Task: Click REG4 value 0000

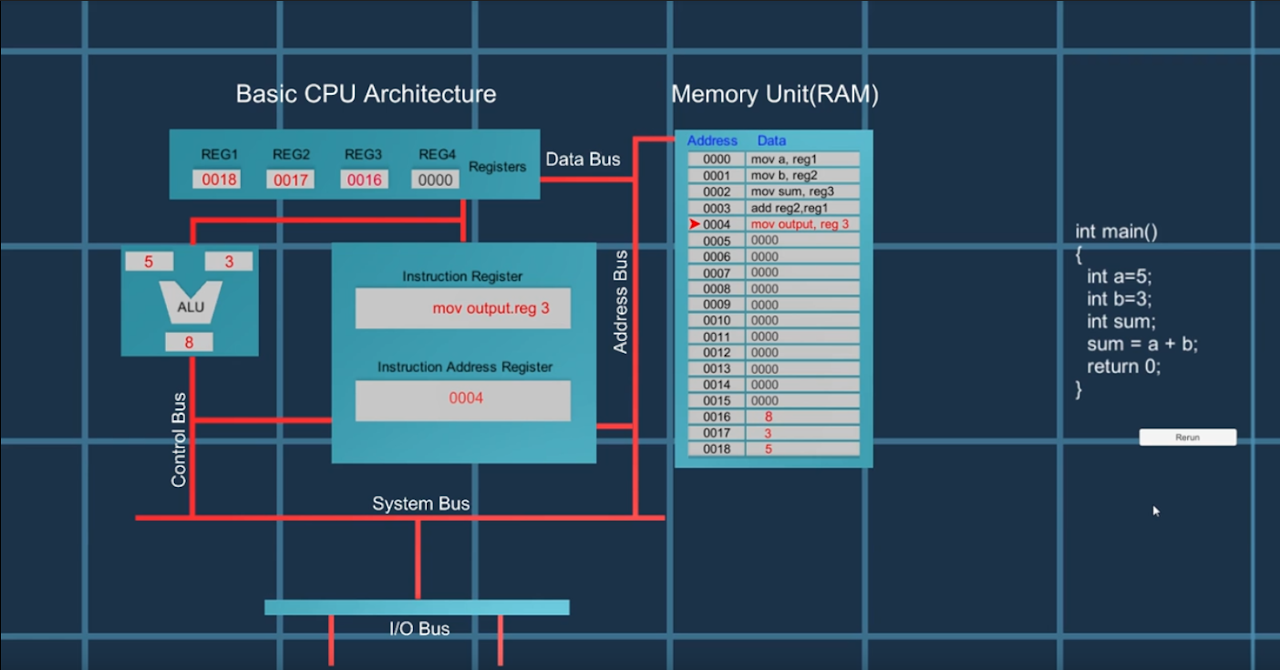Action: (436, 180)
